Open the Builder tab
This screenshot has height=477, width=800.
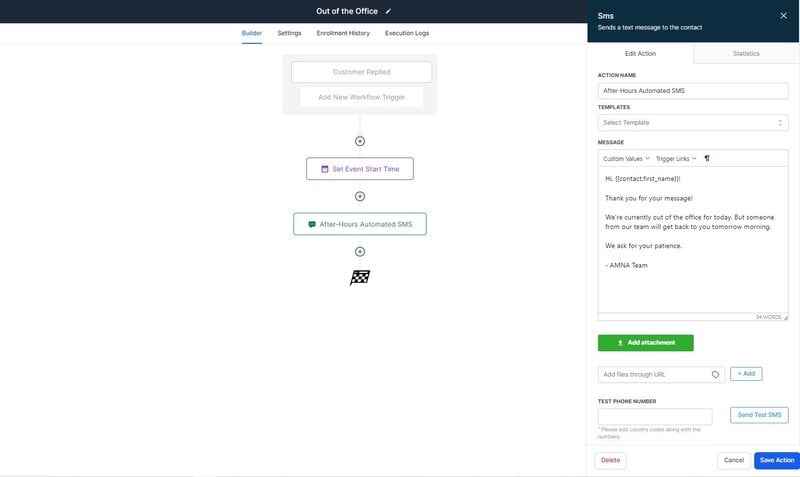coord(252,33)
